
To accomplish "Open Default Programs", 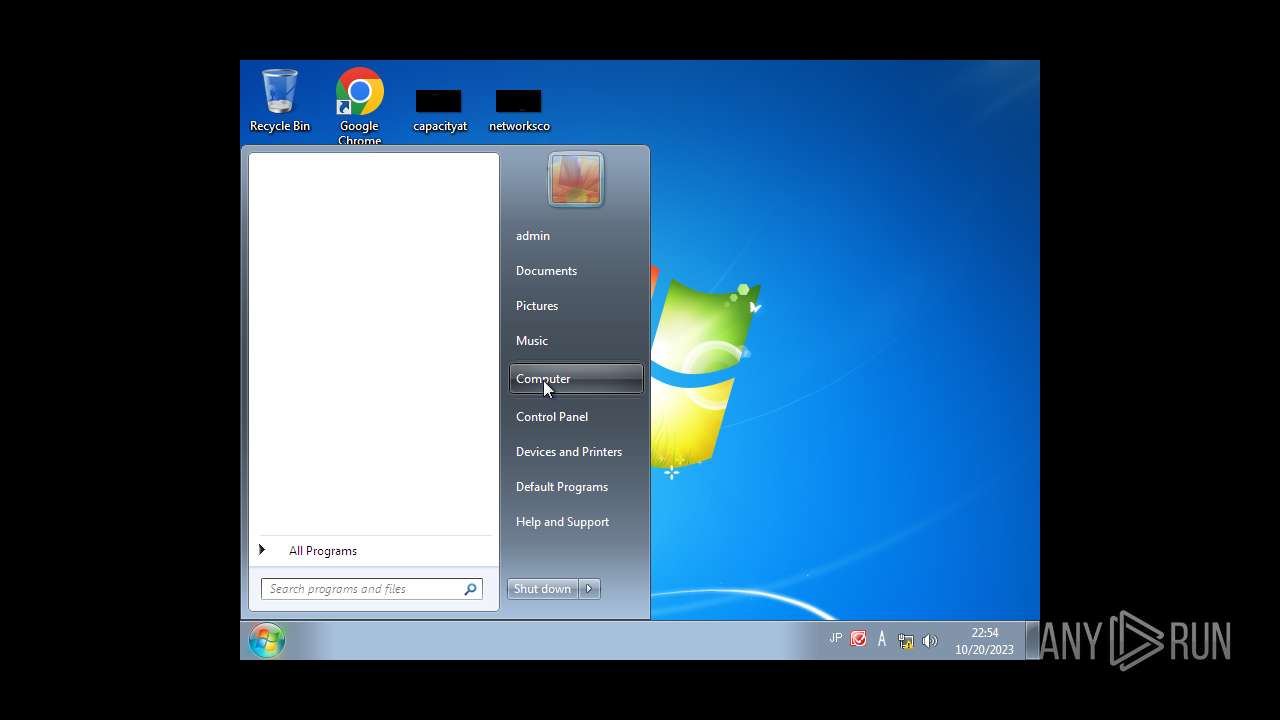I will (575, 487).
